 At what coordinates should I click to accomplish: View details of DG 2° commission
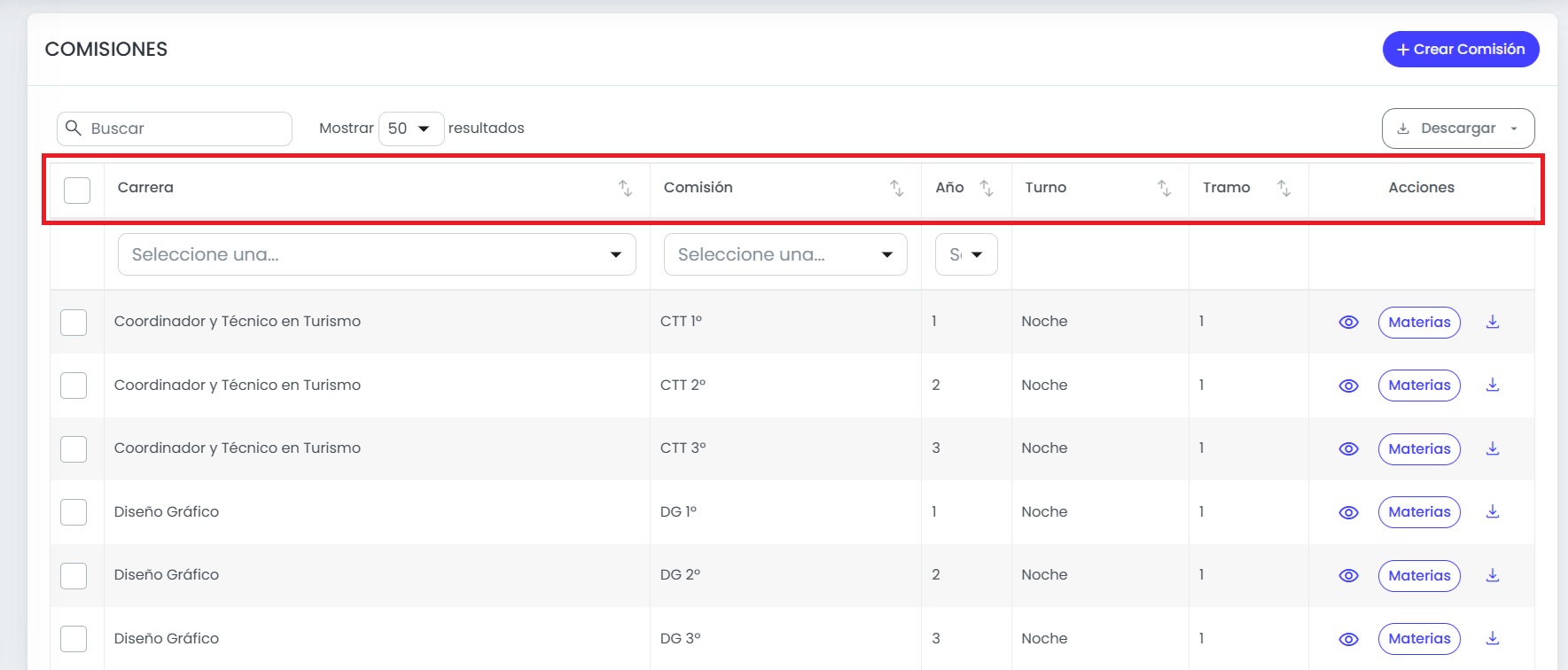(x=1348, y=575)
